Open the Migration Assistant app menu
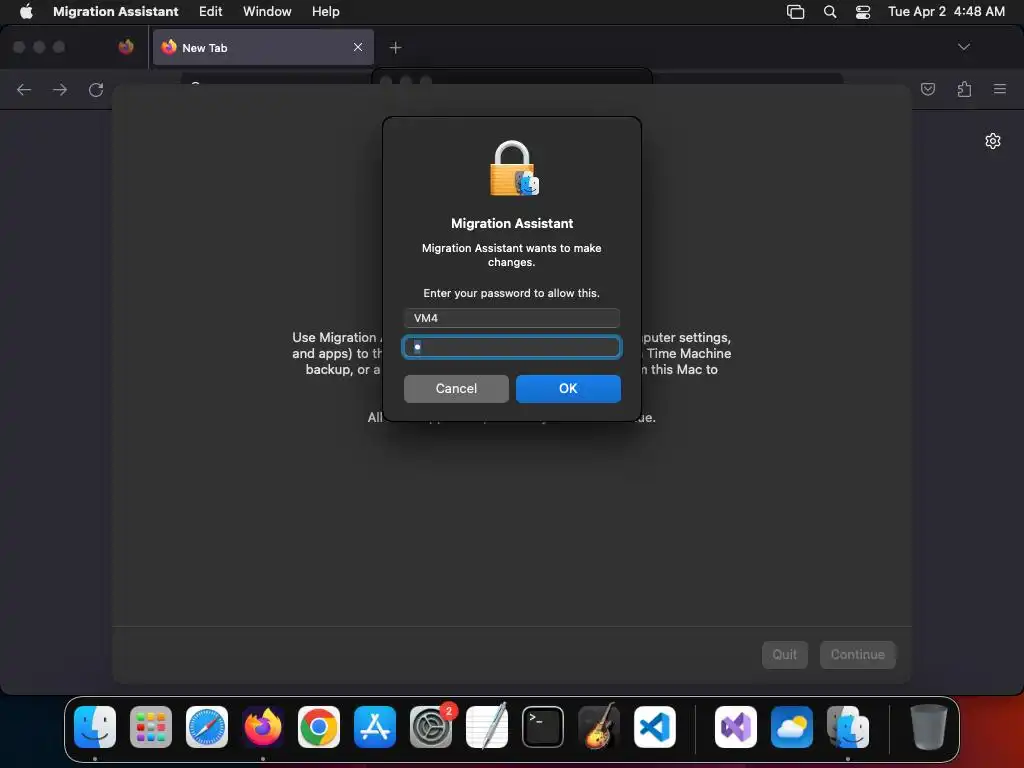 (116, 11)
